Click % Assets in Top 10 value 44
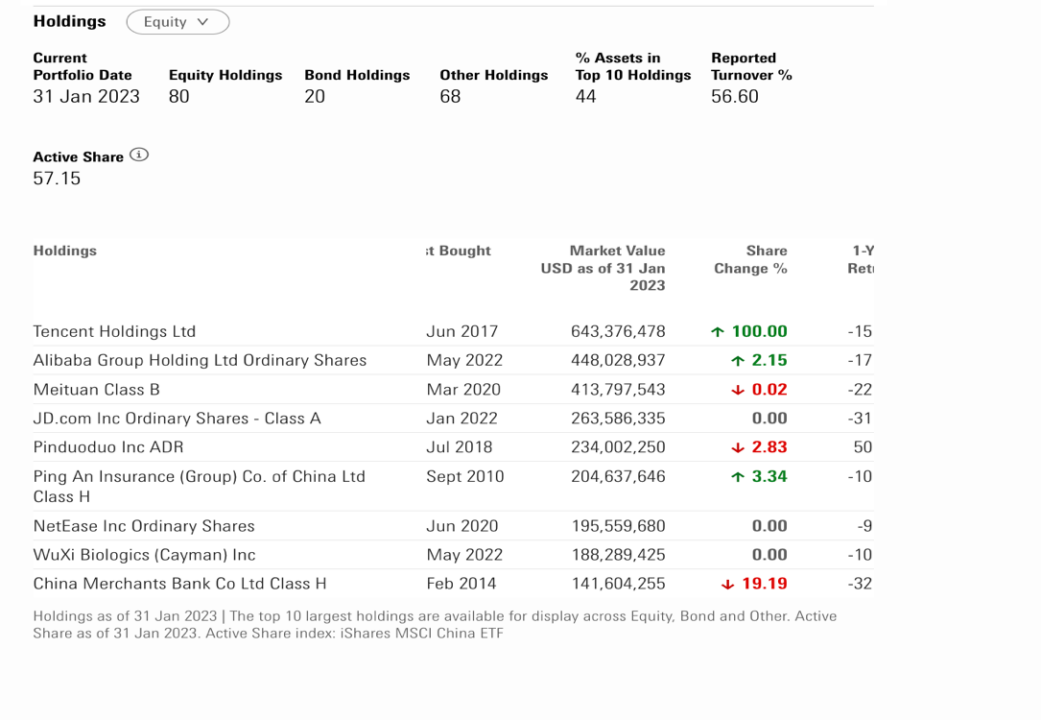 click(586, 96)
